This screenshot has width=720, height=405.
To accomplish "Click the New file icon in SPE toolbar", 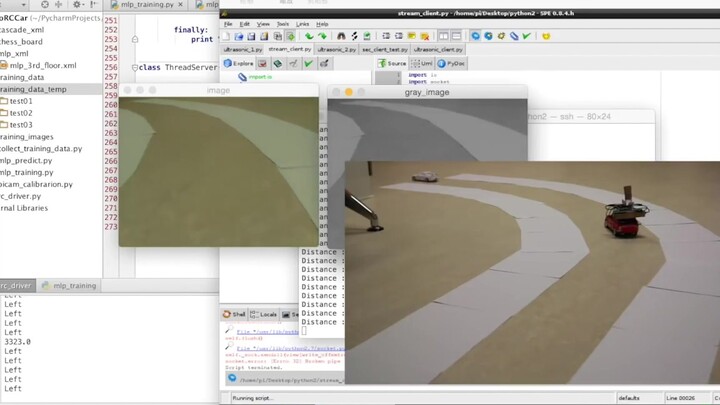I will click(x=226, y=36).
